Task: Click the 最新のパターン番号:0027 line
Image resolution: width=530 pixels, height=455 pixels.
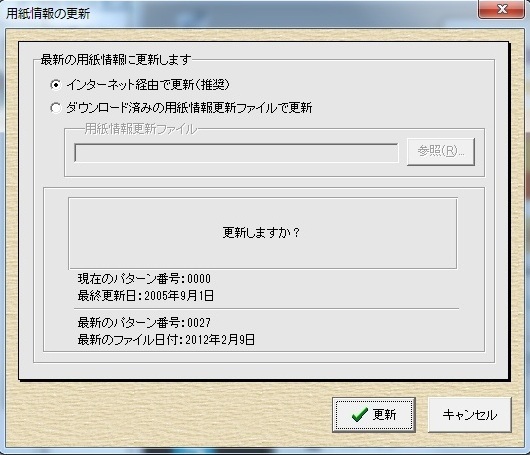Action: [x=144, y=322]
